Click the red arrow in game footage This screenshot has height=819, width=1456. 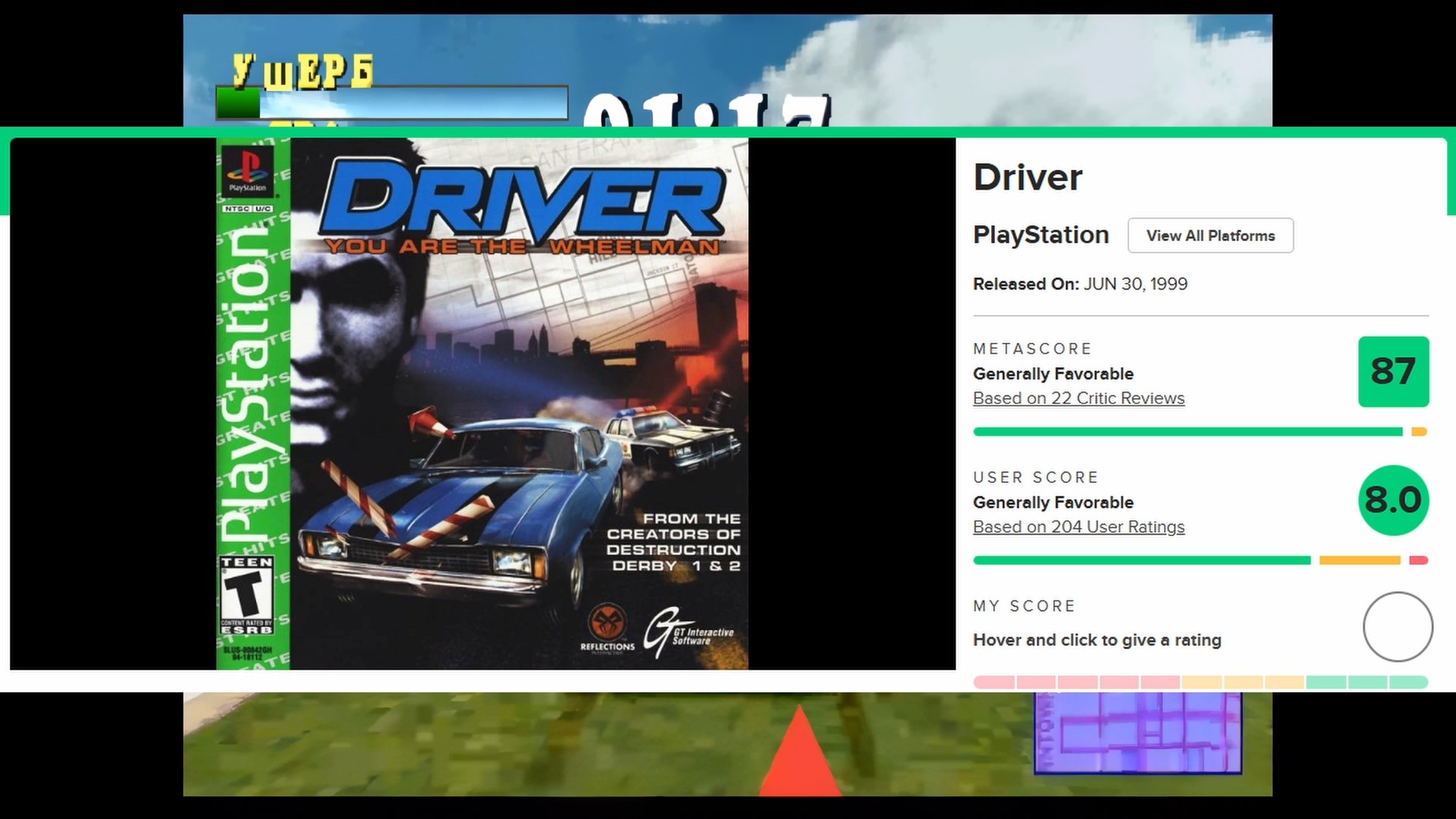[x=799, y=751]
